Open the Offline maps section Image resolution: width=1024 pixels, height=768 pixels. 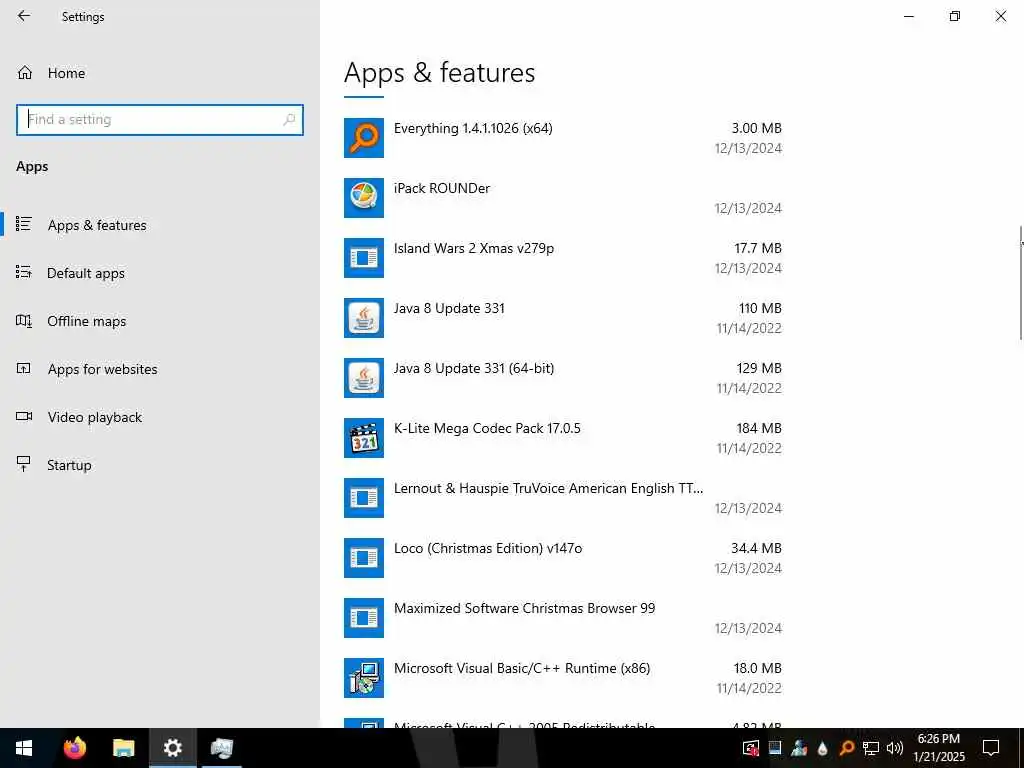point(160,321)
